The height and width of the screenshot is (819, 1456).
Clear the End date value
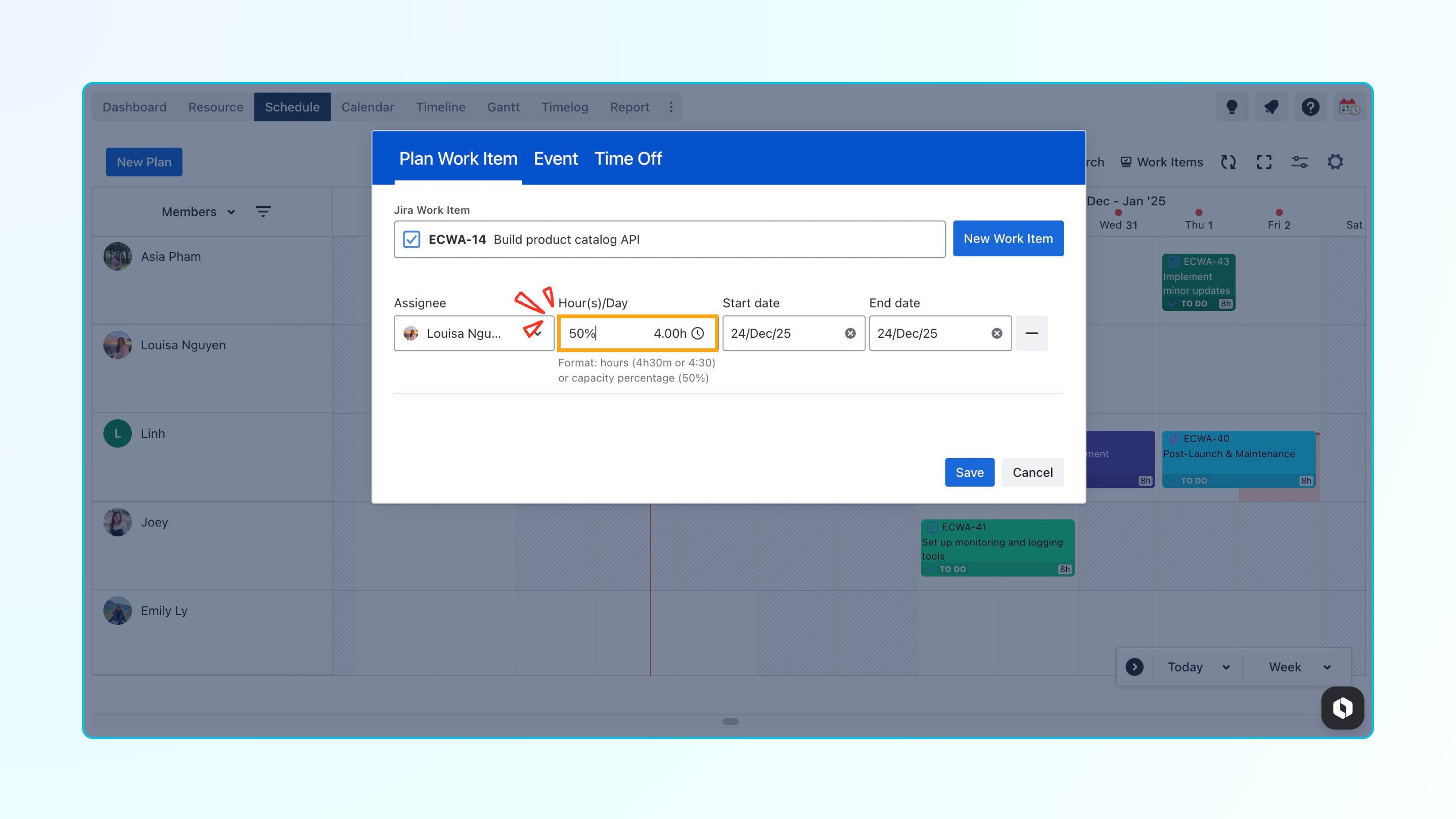point(996,334)
